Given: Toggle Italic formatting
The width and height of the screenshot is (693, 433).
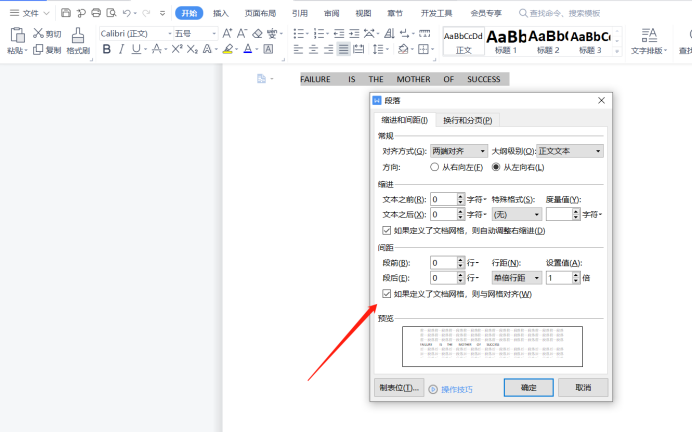Looking at the screenshot, I should 121,49.
